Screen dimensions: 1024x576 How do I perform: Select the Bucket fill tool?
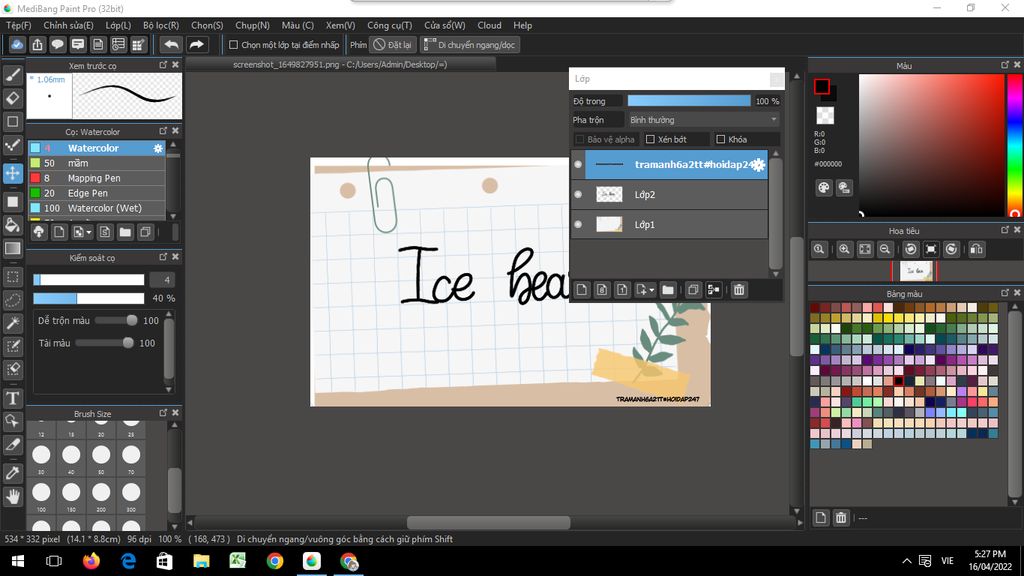coord(12,225)
